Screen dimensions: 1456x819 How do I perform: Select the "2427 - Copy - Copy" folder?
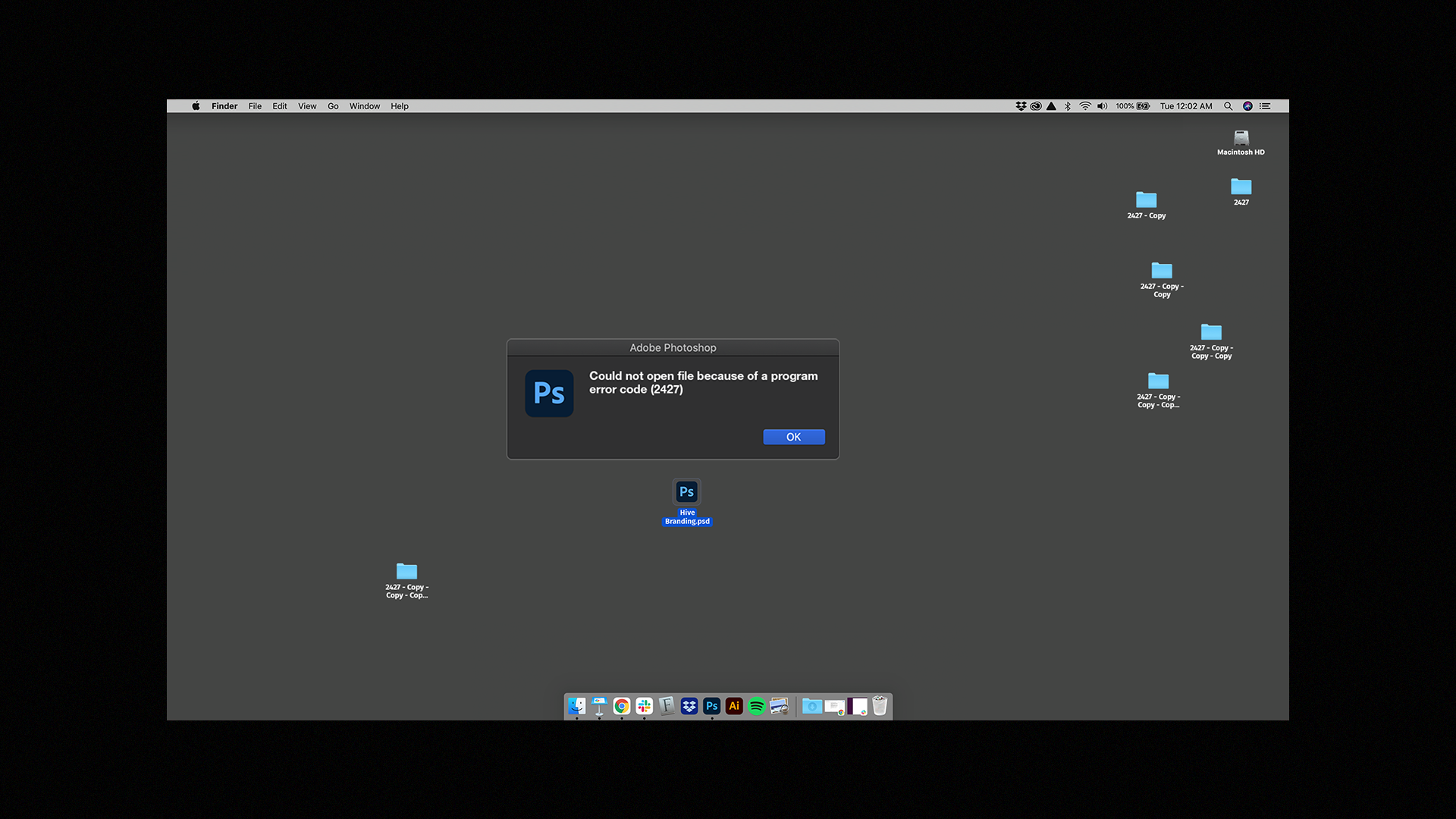1162,271
